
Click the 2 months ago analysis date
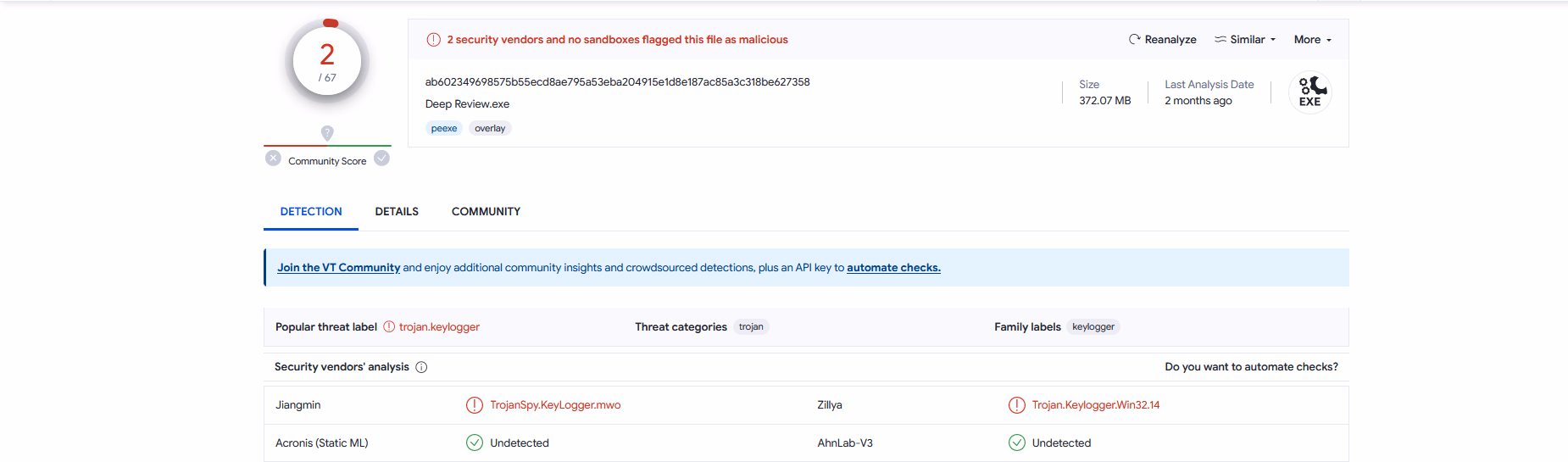(1198, 100)
